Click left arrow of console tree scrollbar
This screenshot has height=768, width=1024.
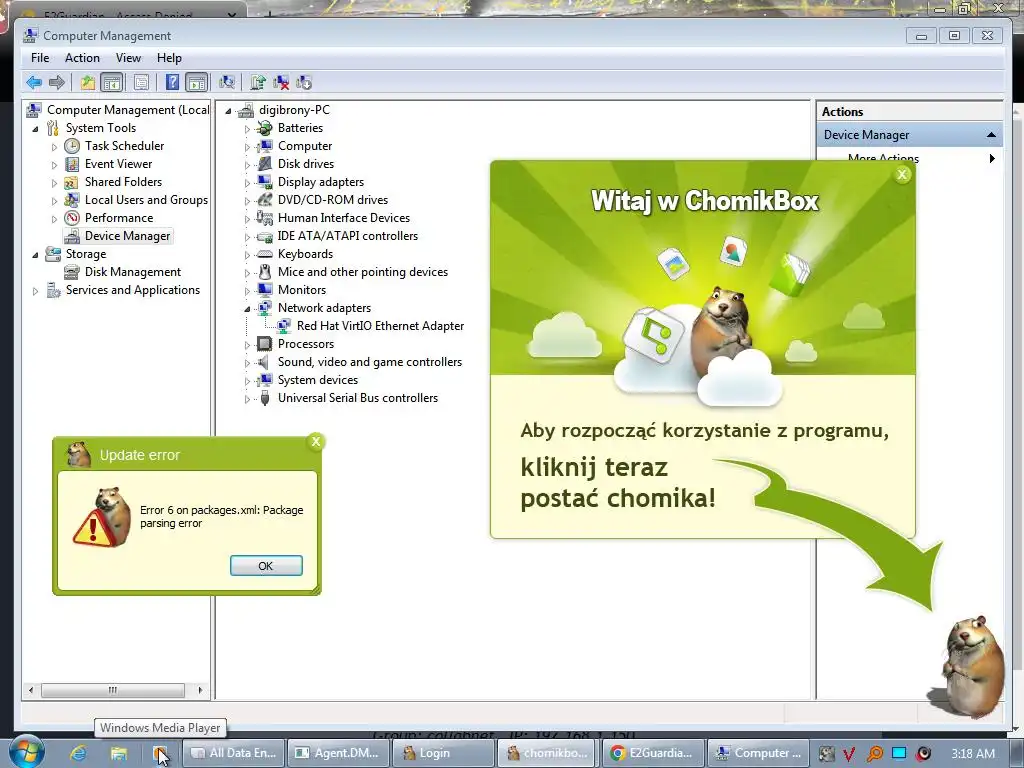tap(31, 690)
